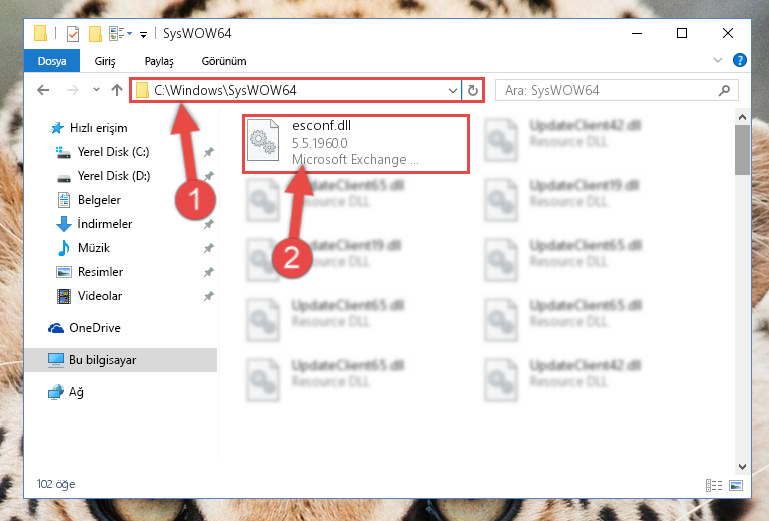This screenshot has width=769, height=521.
Task: Click the Properties checkmark icon in title bar
Action: click(73, 34)
